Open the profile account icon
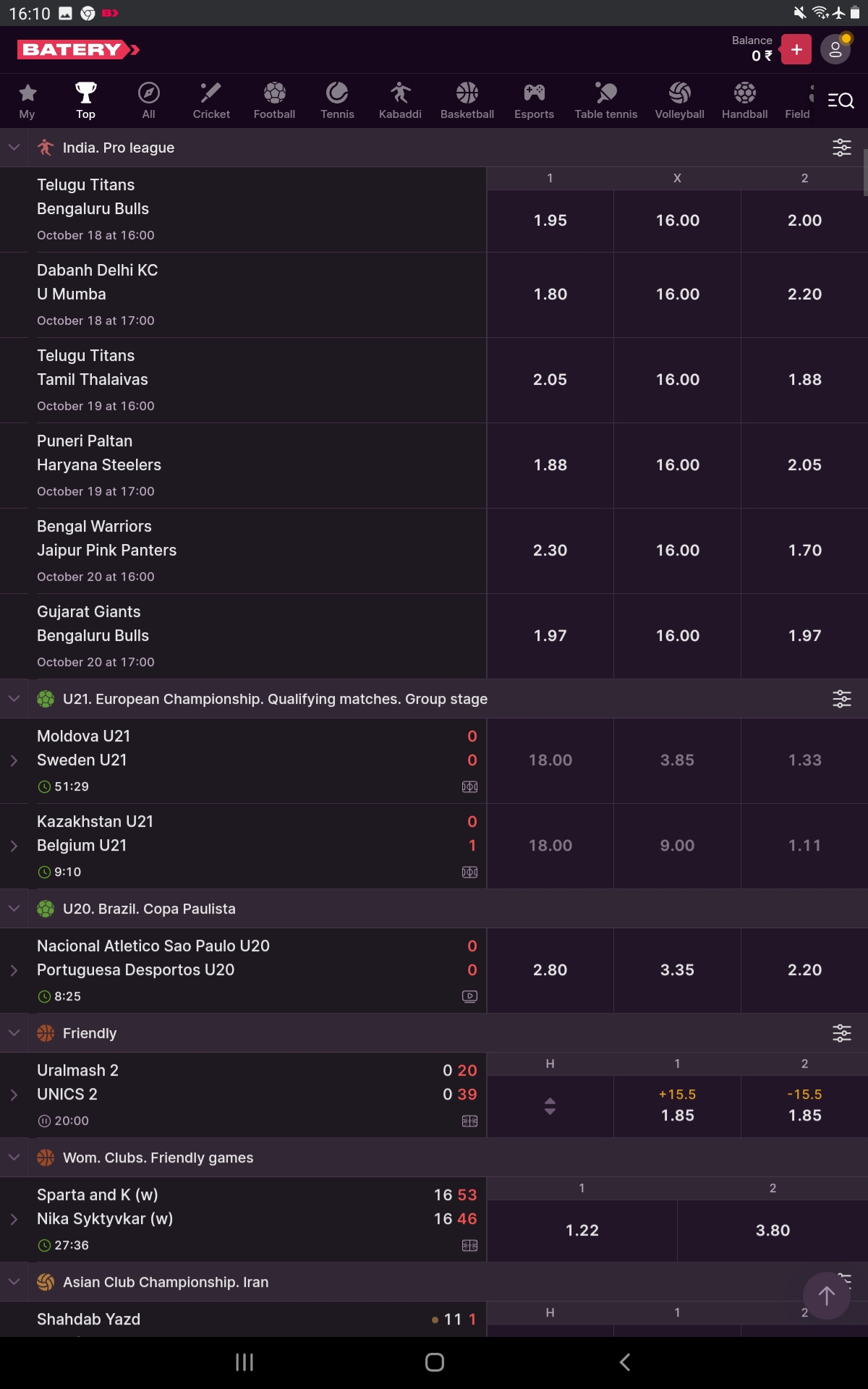This screenshot has height=1389, width=868. coord(835,49)
